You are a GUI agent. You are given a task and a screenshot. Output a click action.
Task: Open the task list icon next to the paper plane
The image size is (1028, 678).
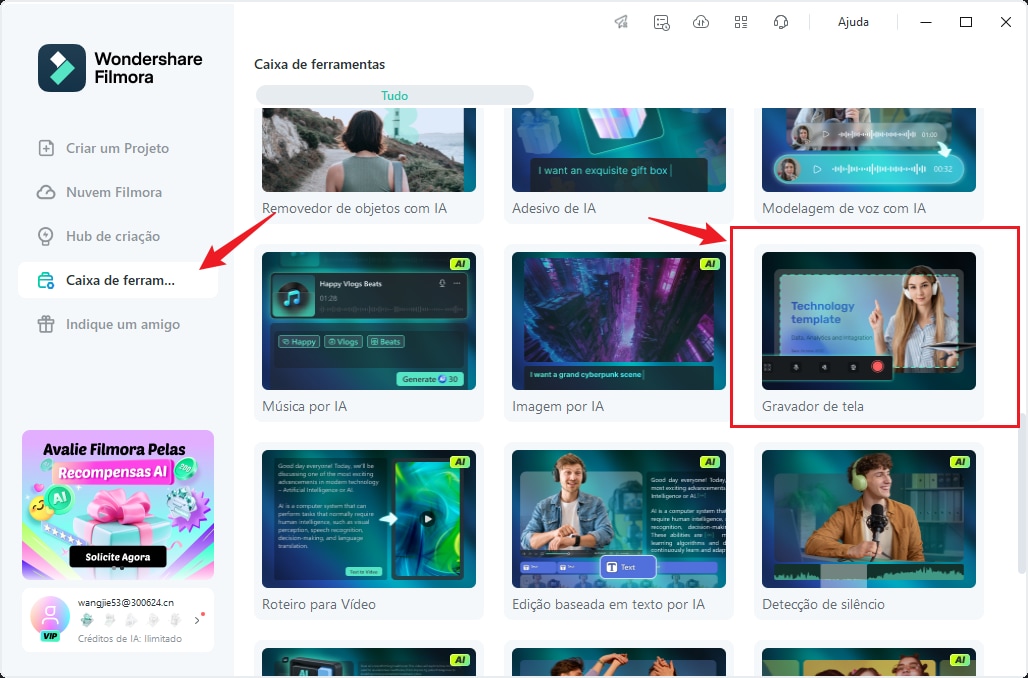click(662, 22)
